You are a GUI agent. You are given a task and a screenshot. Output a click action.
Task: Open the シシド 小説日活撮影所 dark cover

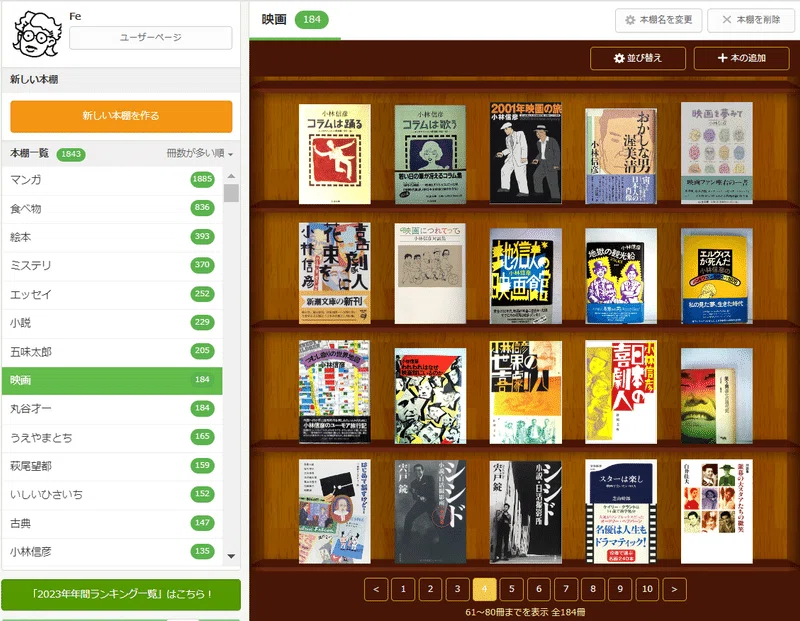coord(430,512)
